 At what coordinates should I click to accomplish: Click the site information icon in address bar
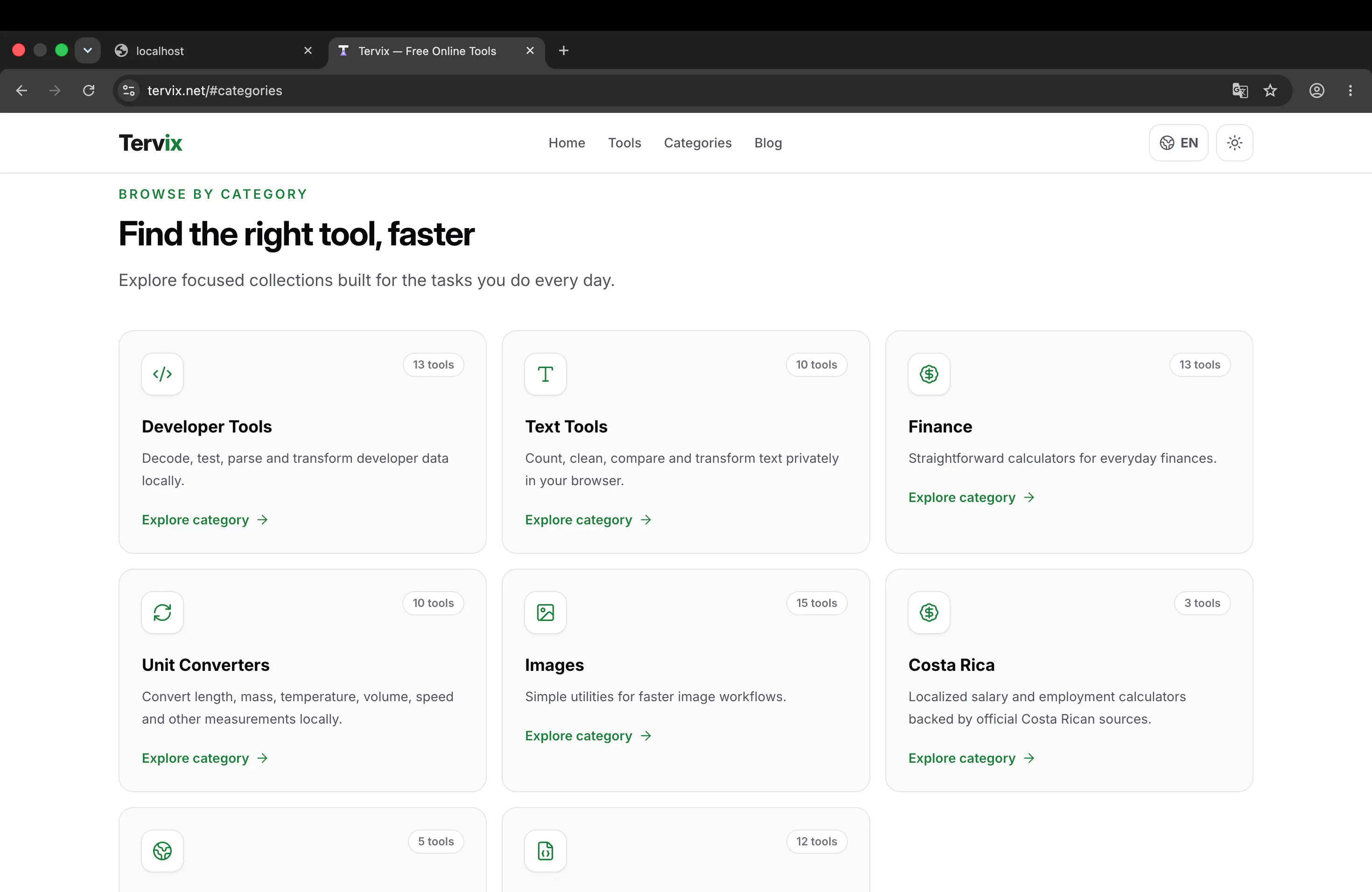[129, 91]
